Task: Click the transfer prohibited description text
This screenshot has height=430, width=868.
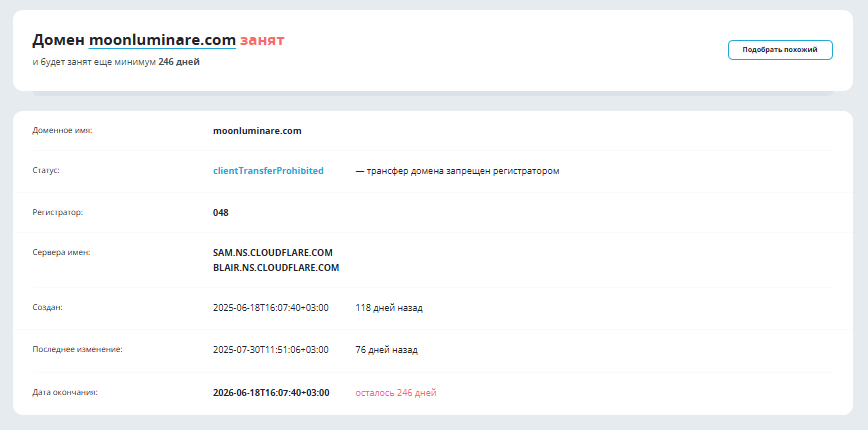Action: [x=457, y=171]
